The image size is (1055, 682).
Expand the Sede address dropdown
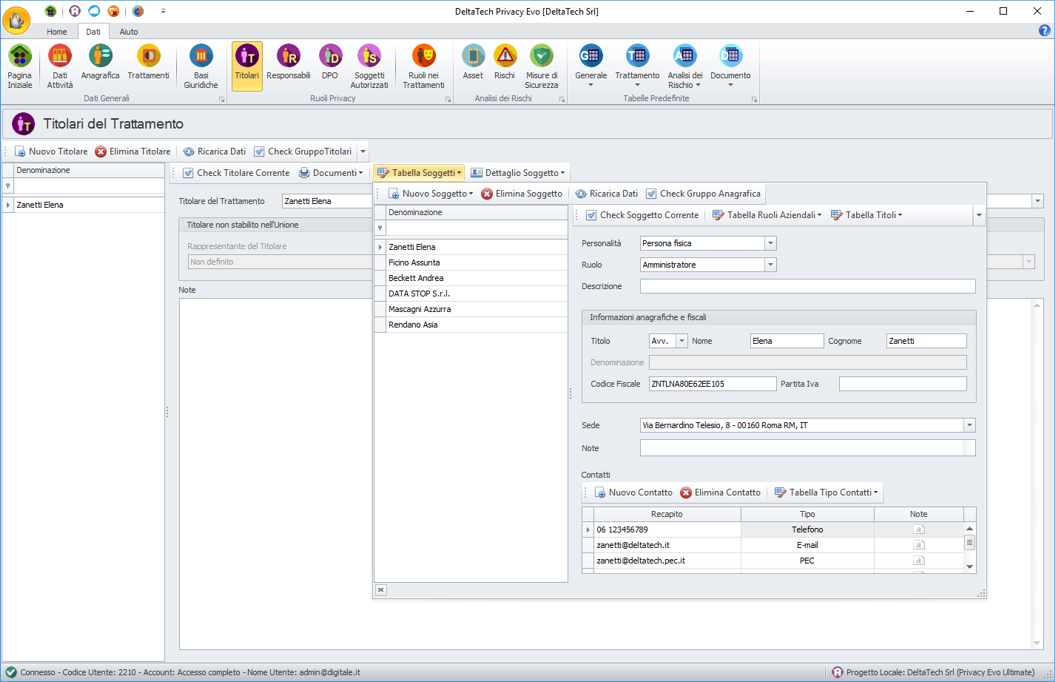[x=970, y=425]
